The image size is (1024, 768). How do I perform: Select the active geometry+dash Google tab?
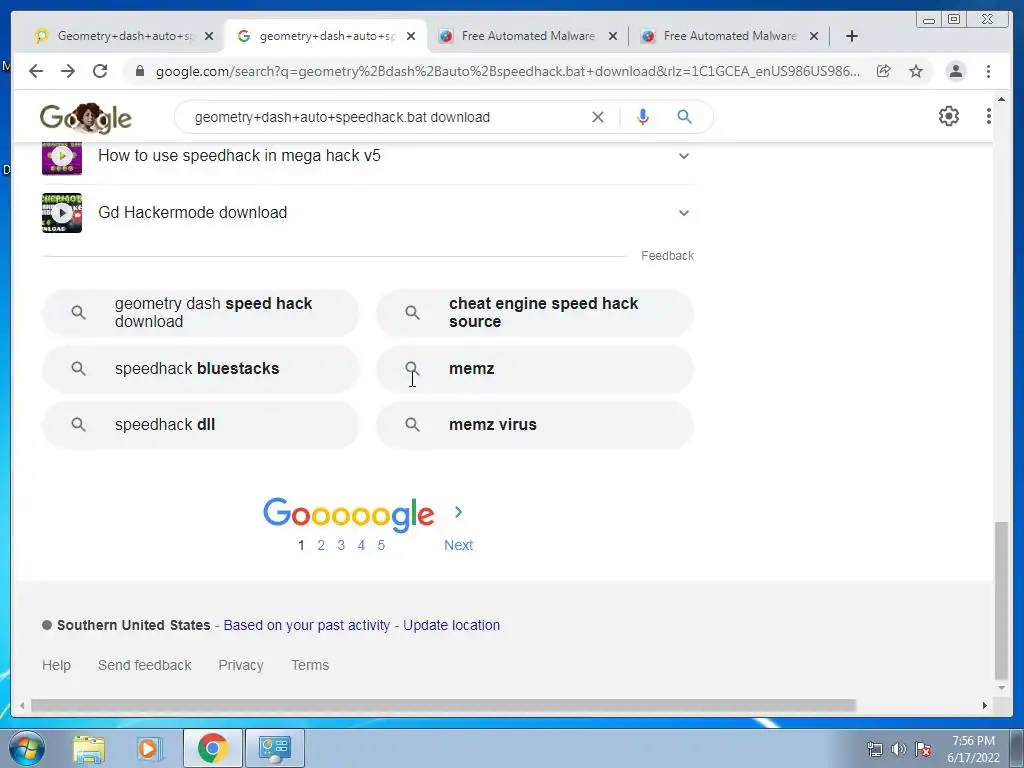(325, 36)
